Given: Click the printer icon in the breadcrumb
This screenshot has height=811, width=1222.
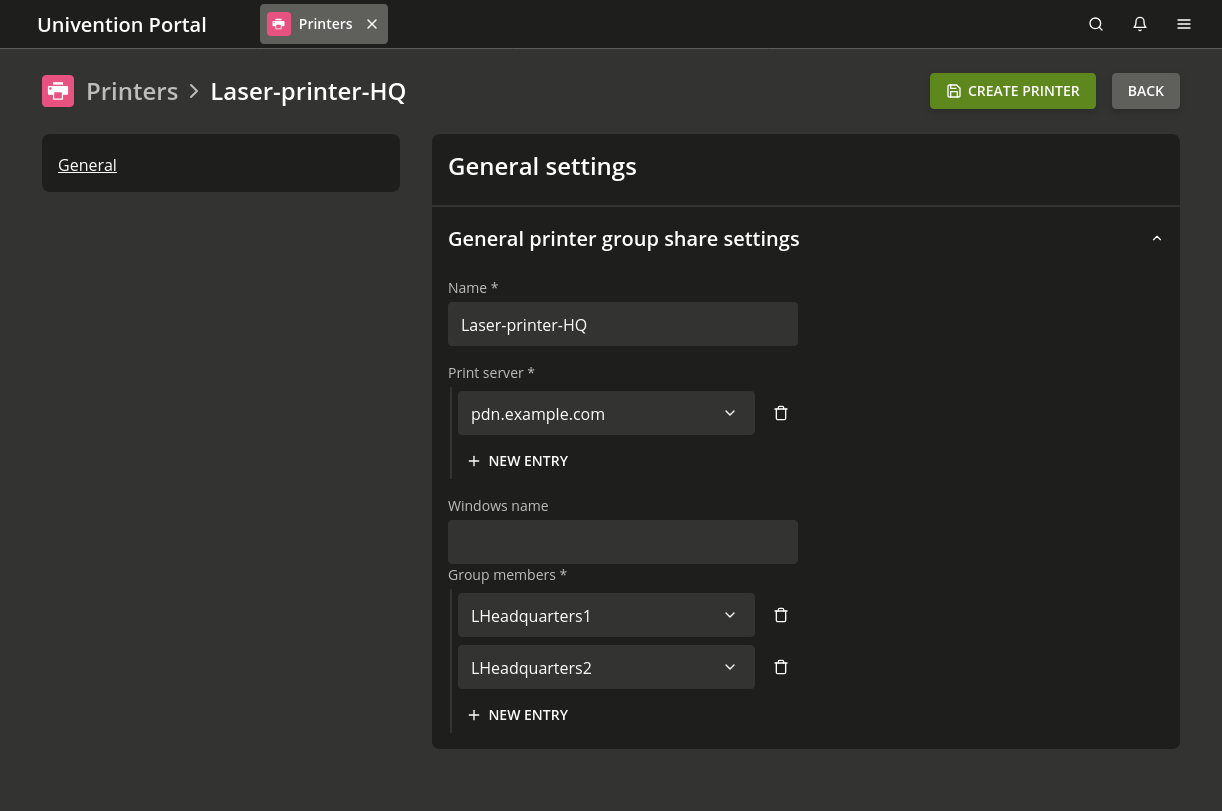Looking at the screenshot, I should coord(58,91).
